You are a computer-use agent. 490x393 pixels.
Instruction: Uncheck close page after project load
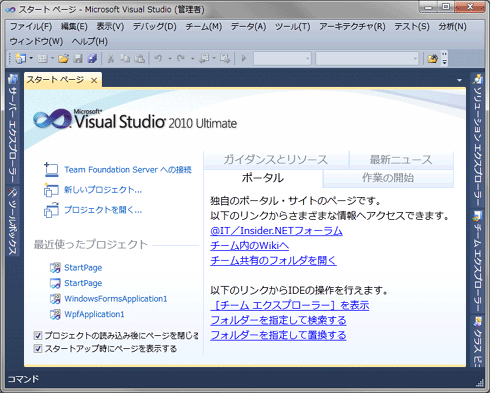click(x=38, y=335)
